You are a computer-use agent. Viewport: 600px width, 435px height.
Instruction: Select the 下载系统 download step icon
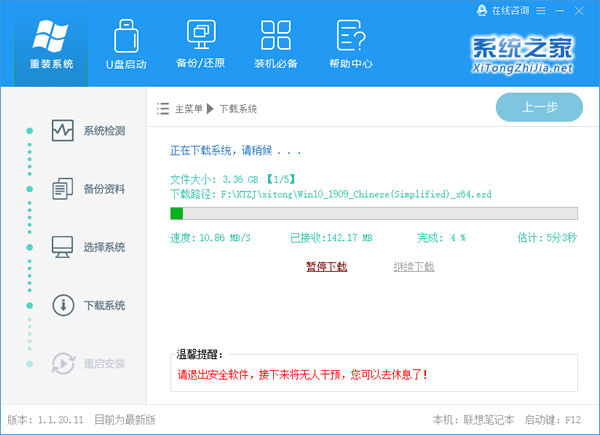pos(63,305)
